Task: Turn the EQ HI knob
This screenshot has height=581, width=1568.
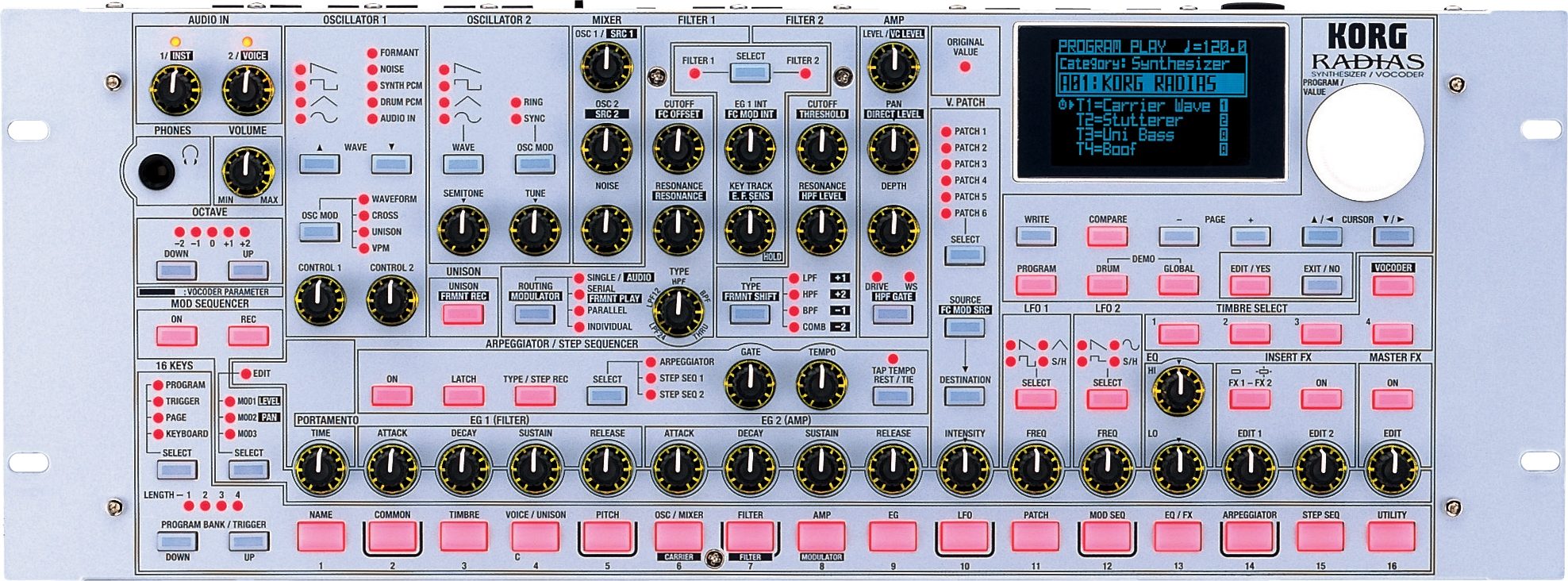Action: tap(1179, 391)
